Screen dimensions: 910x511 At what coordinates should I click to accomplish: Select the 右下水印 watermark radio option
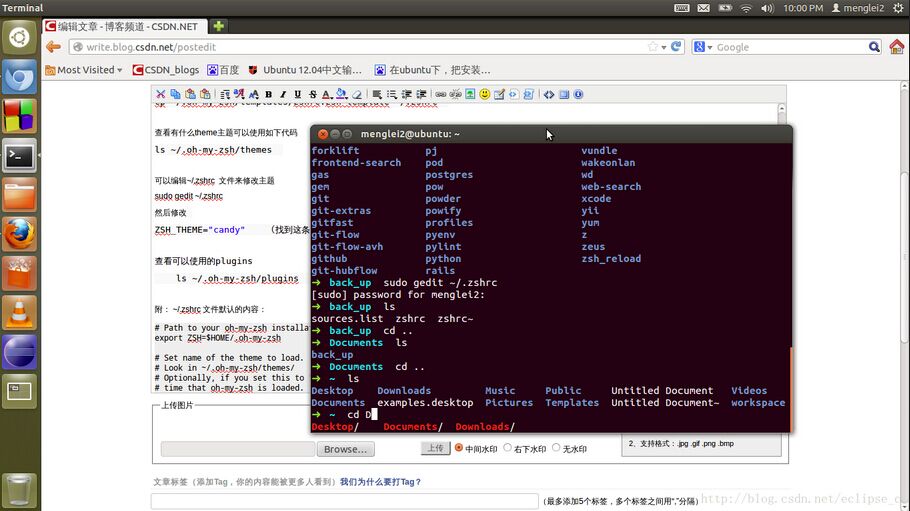[x=508, y=448]
